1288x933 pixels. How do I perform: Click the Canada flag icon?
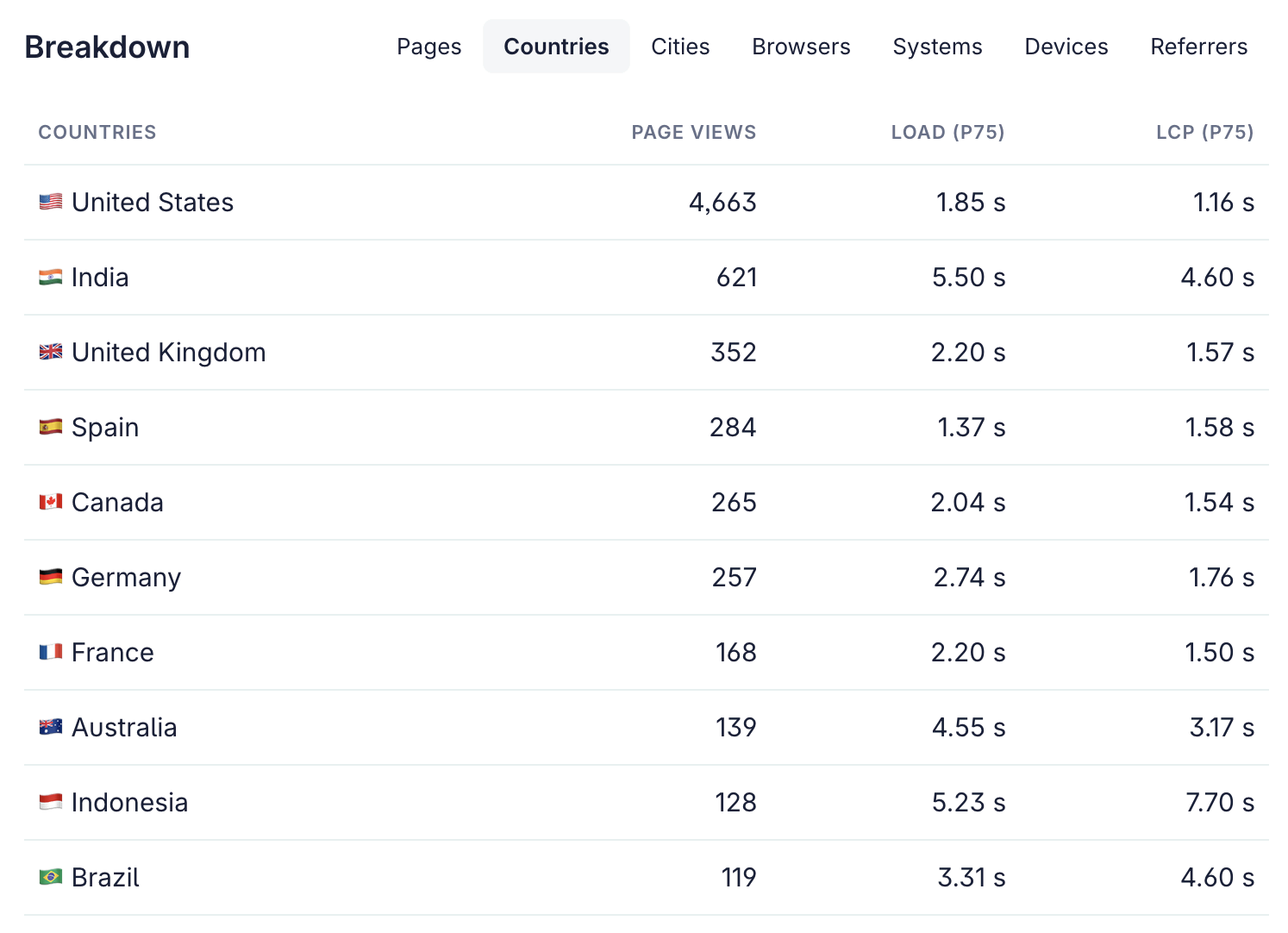click(51, 502)
